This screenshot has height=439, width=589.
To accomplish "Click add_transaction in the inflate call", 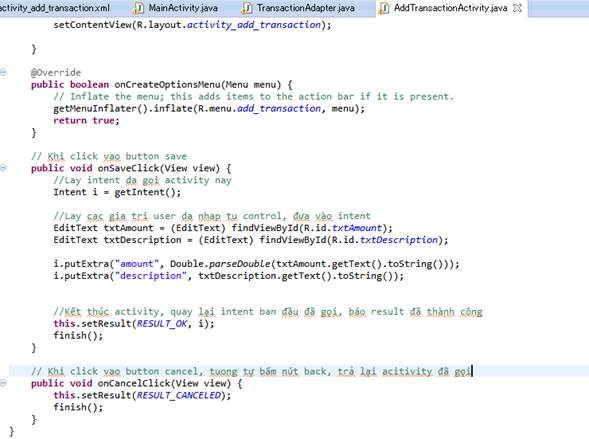I will coord(279,109).
